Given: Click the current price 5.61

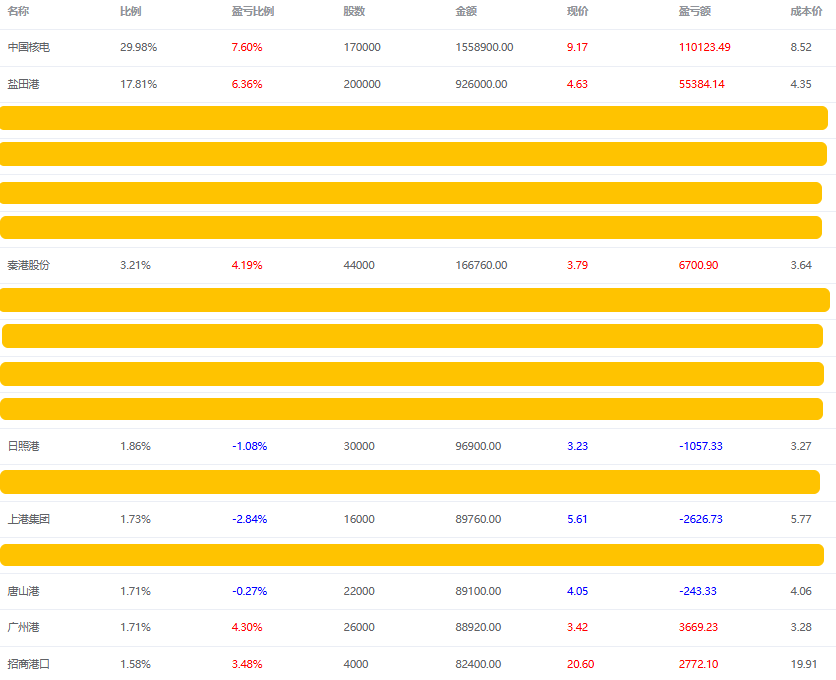Looking at the screenshot, I should [577, 519].
